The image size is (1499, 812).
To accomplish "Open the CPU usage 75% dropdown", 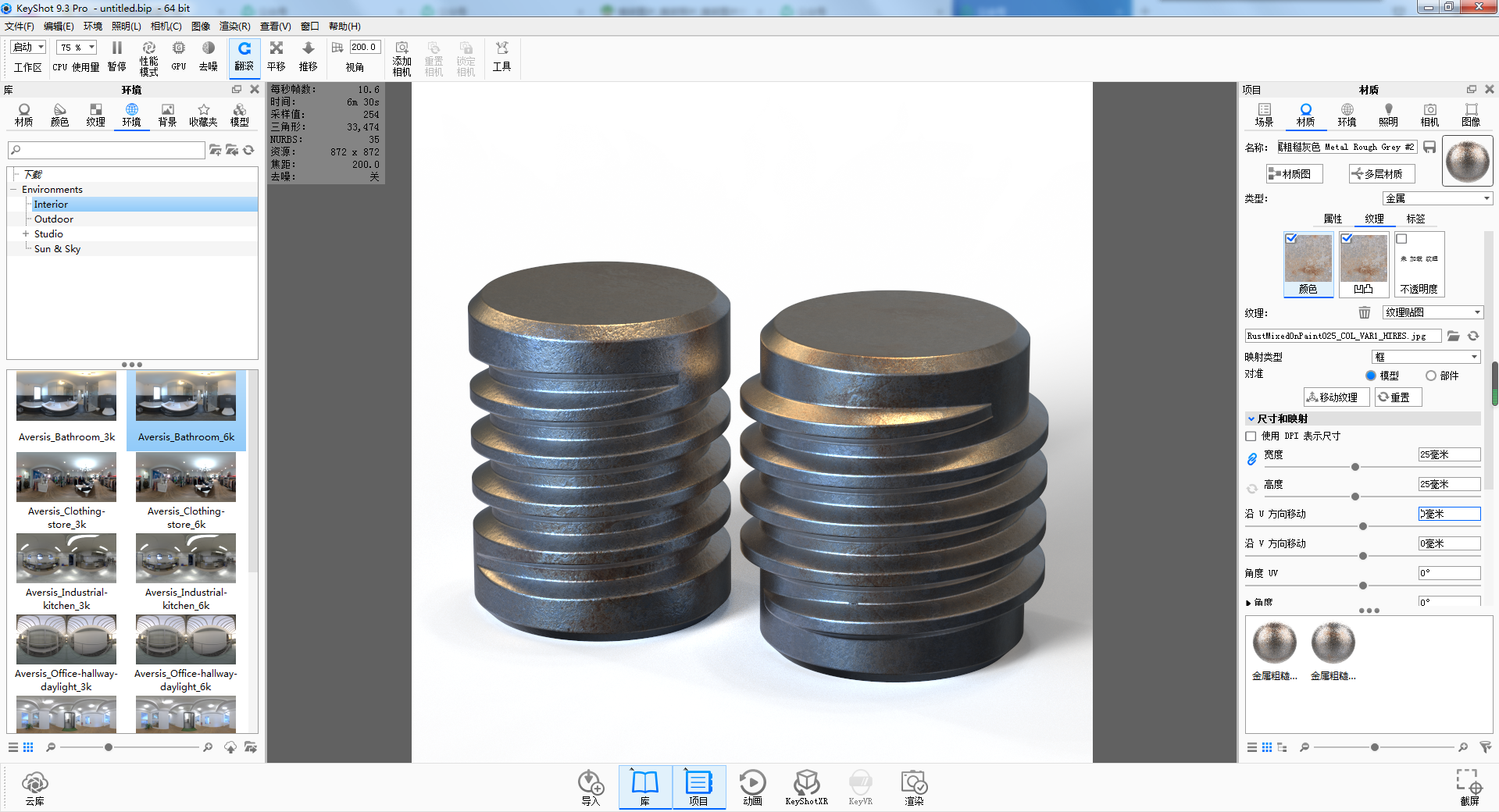I will 77,48.
